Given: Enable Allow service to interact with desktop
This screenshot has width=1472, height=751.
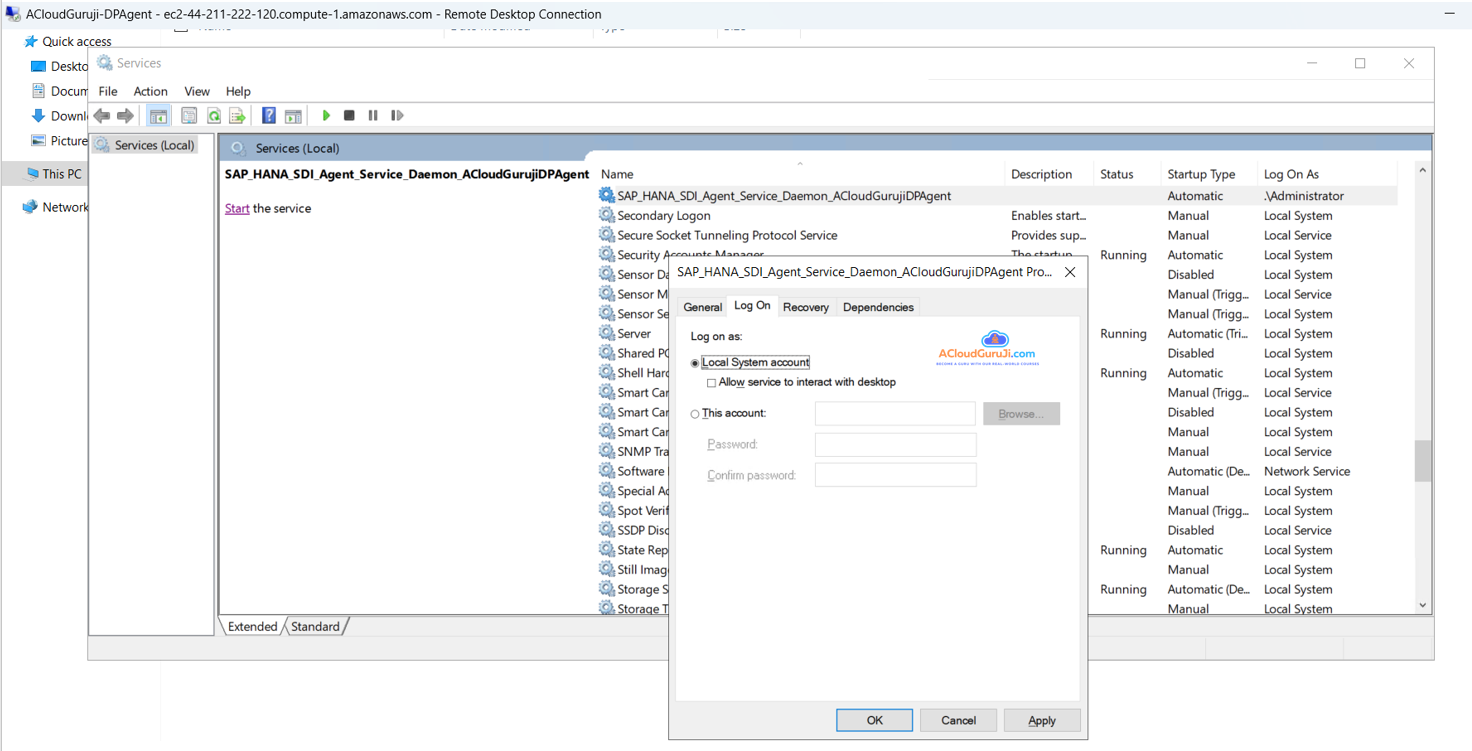Looking at the screenshot, I should [x=711, y=383].
